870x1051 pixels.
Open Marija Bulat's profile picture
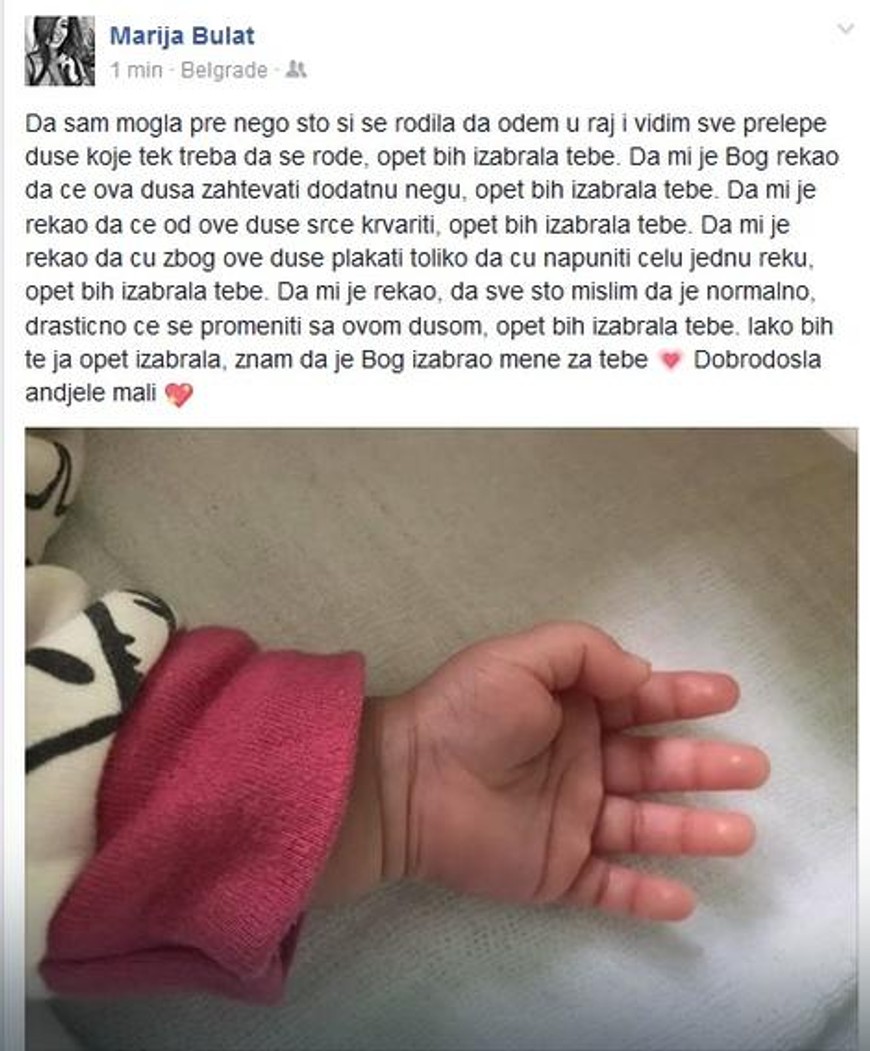coord(60,51)
